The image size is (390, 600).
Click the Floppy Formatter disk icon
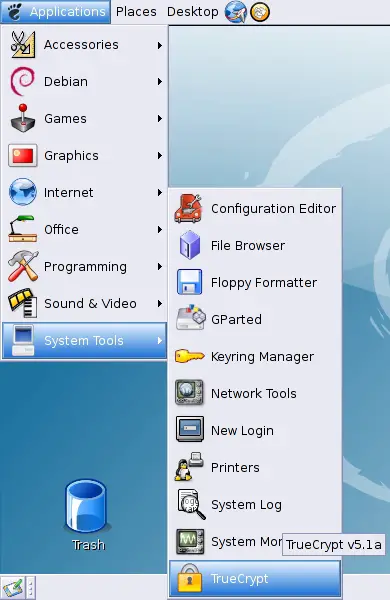coord(190,282)
